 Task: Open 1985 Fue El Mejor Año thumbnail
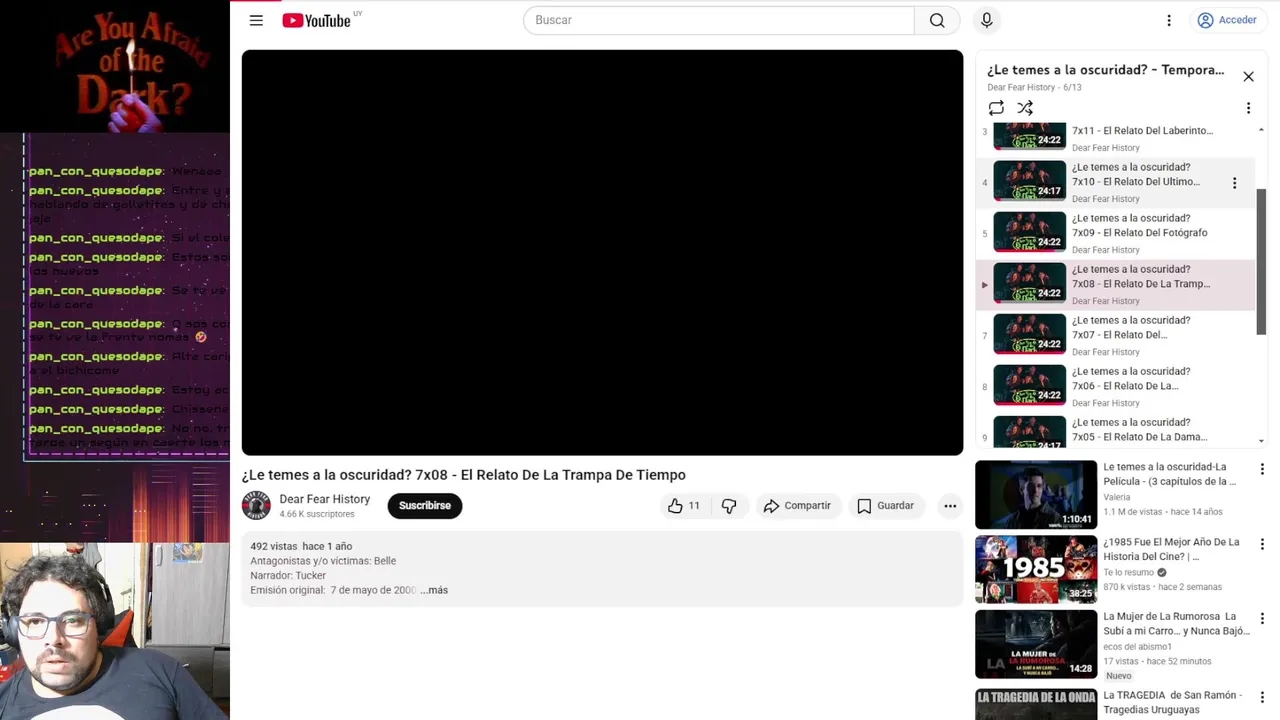point(1036,570)
